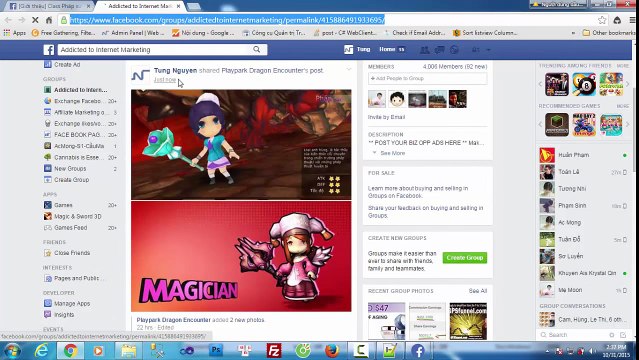The height and width of the screenshot is (360, 639).
Task: Open Insights in Developer section
Action: [x=64, y=314]
